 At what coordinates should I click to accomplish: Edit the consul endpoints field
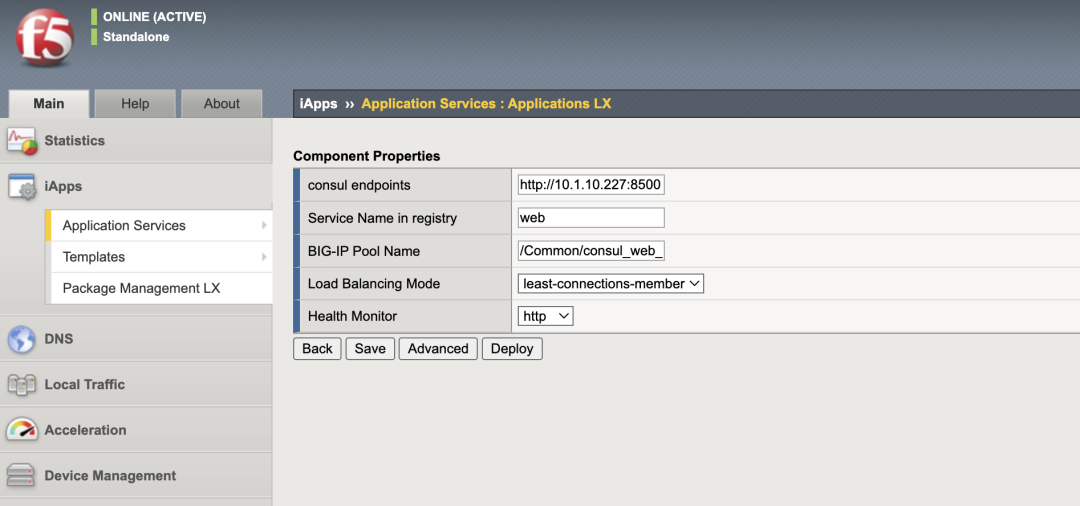[591, 185]
